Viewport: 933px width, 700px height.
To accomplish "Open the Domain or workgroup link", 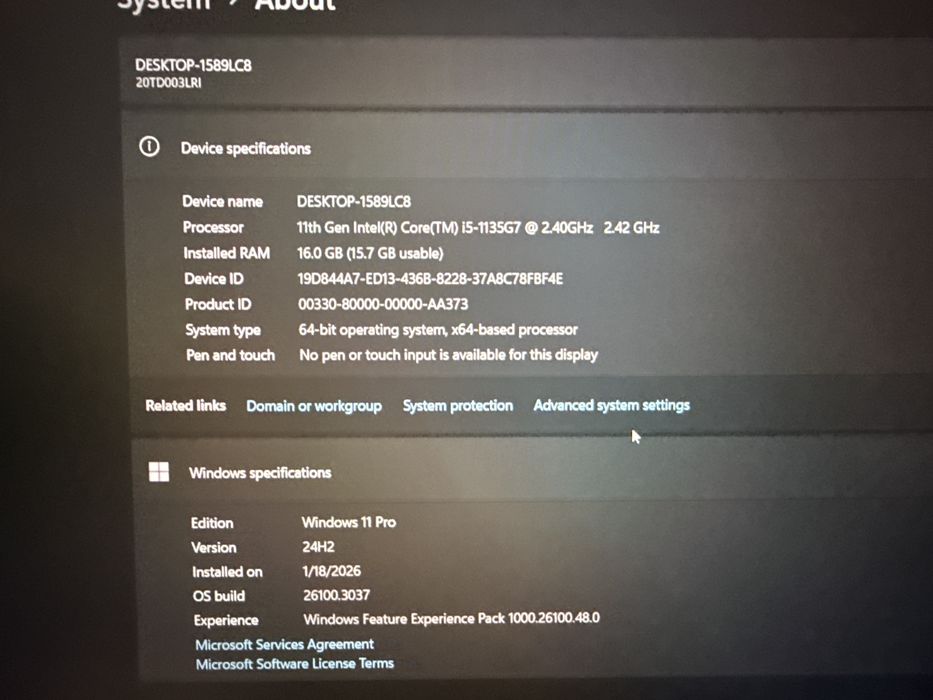I will click(x=314, y=406).
